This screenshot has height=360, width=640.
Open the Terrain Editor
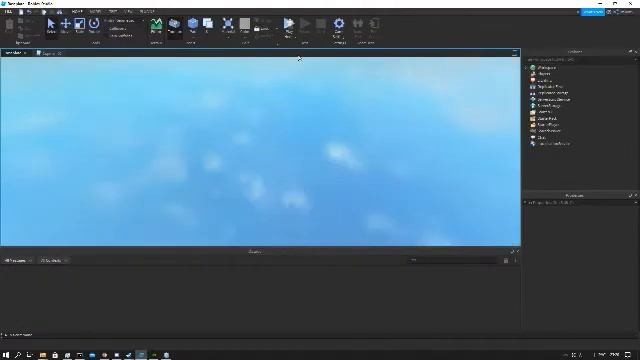(156, 27)
